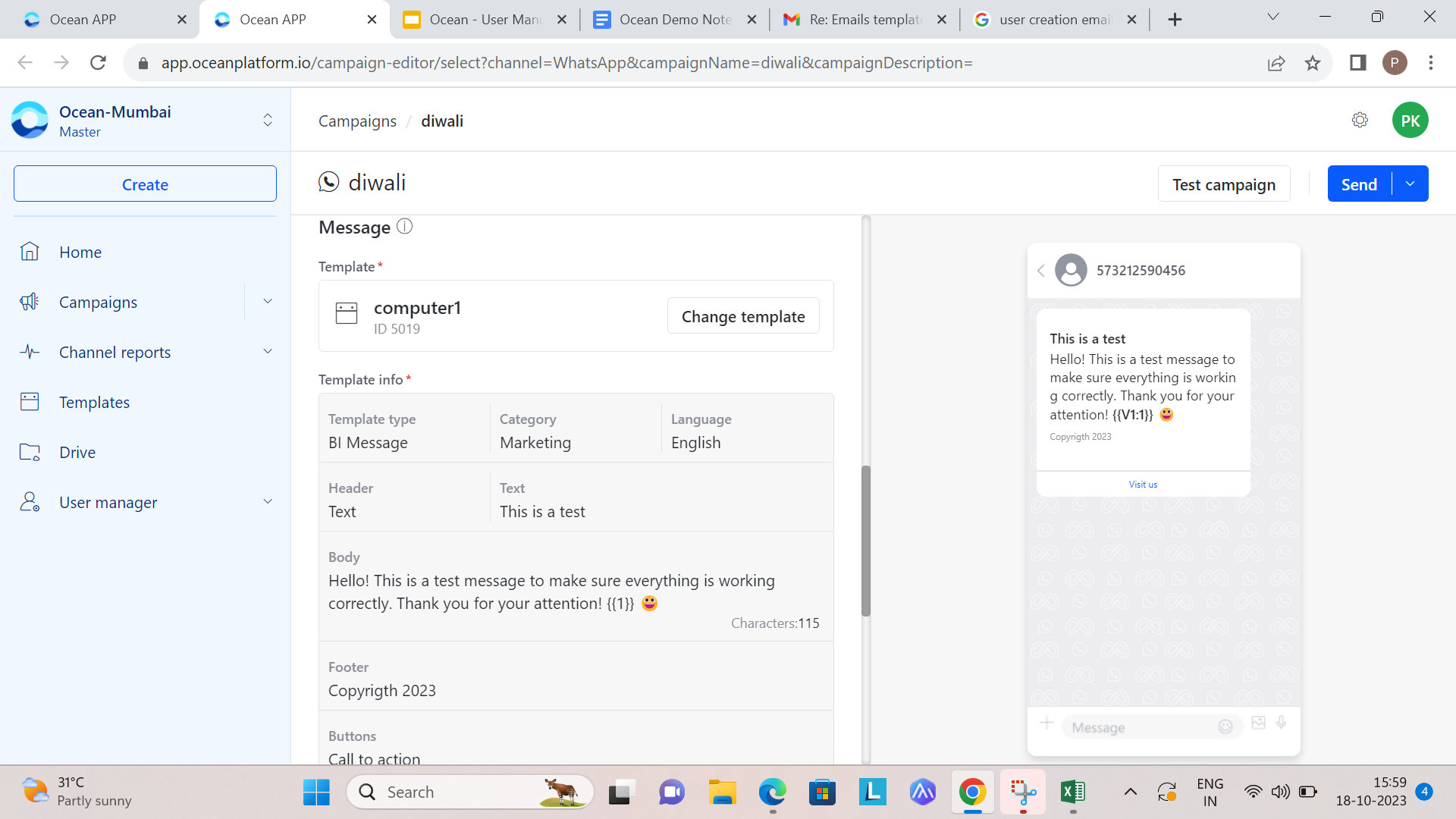Click the Home icon in sidebar

click(x=30, y=252)
